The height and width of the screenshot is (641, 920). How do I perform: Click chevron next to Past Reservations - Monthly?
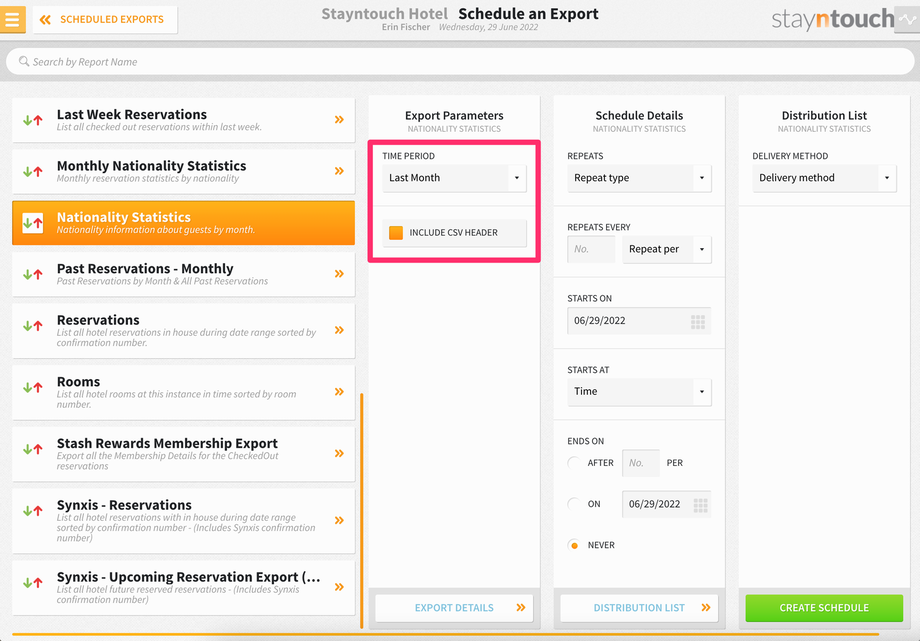click(339, 274)
